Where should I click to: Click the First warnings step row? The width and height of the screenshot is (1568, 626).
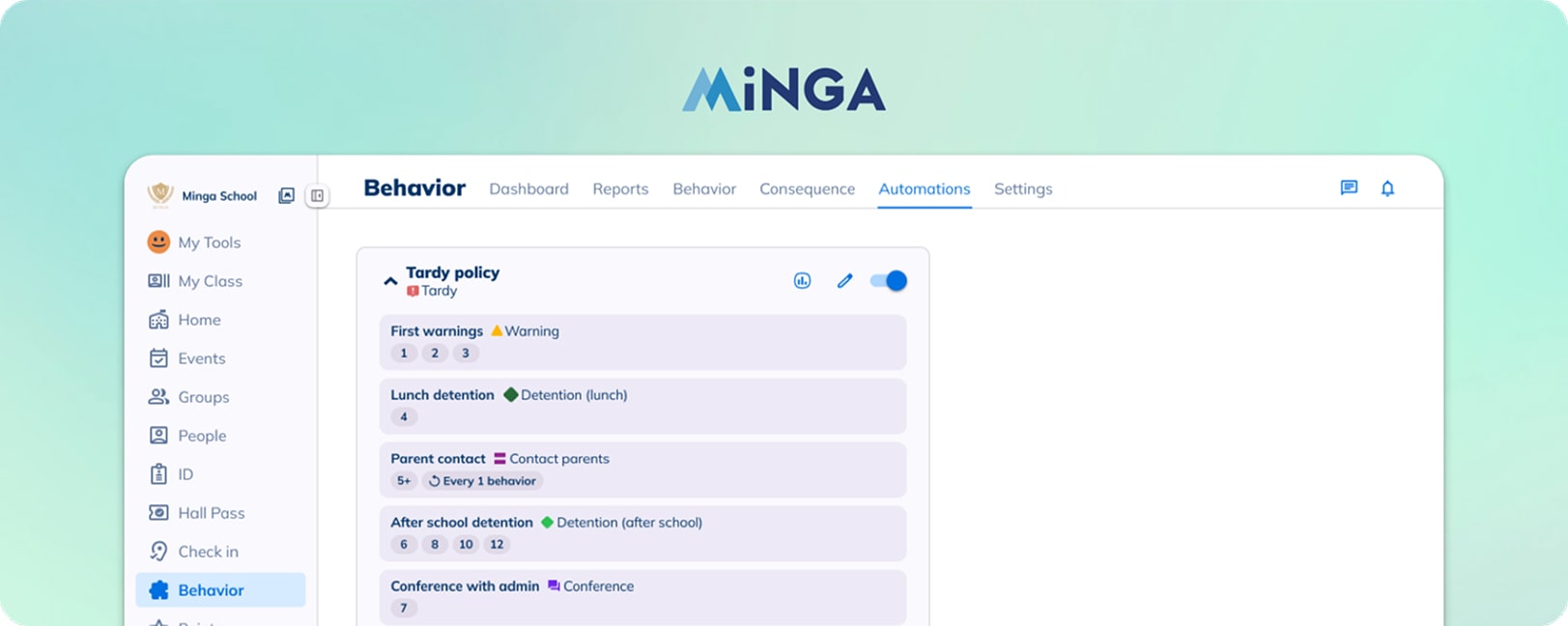642,342
